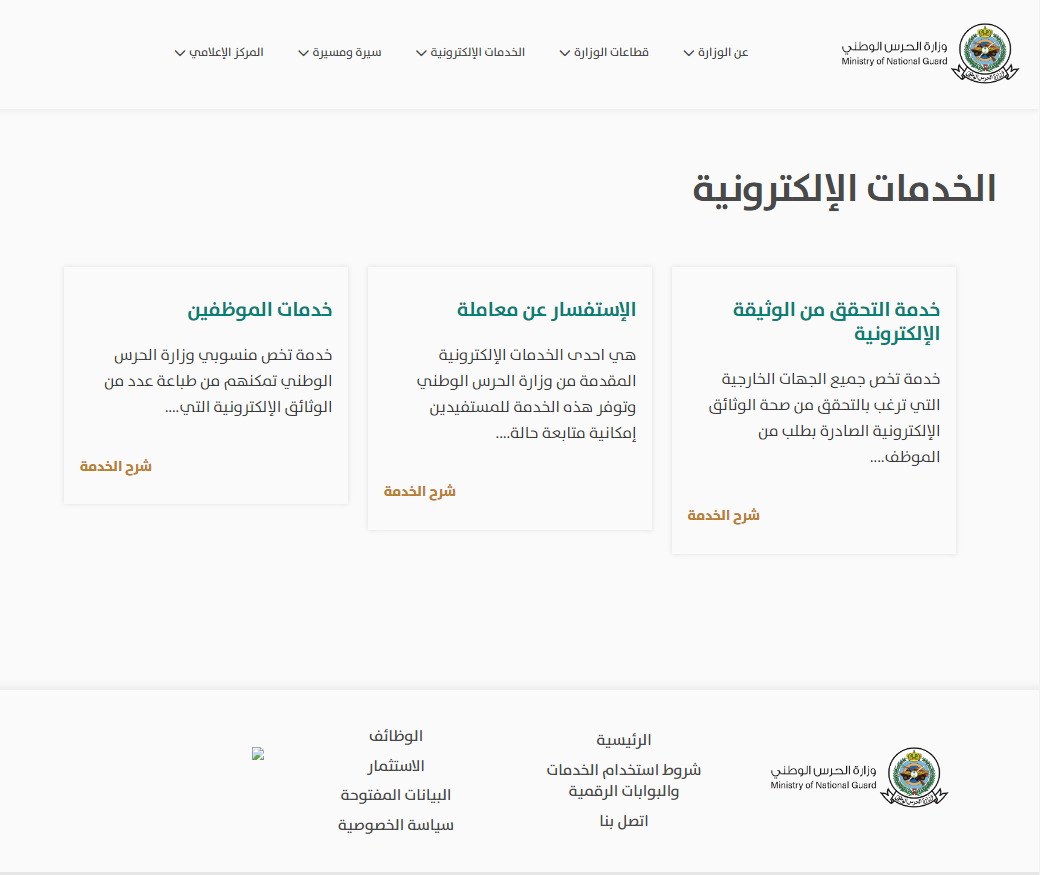1040x875 pixels.
Task: Expand the قطاعات الوزارة menu chevron
Action: (x=565, y=53)
